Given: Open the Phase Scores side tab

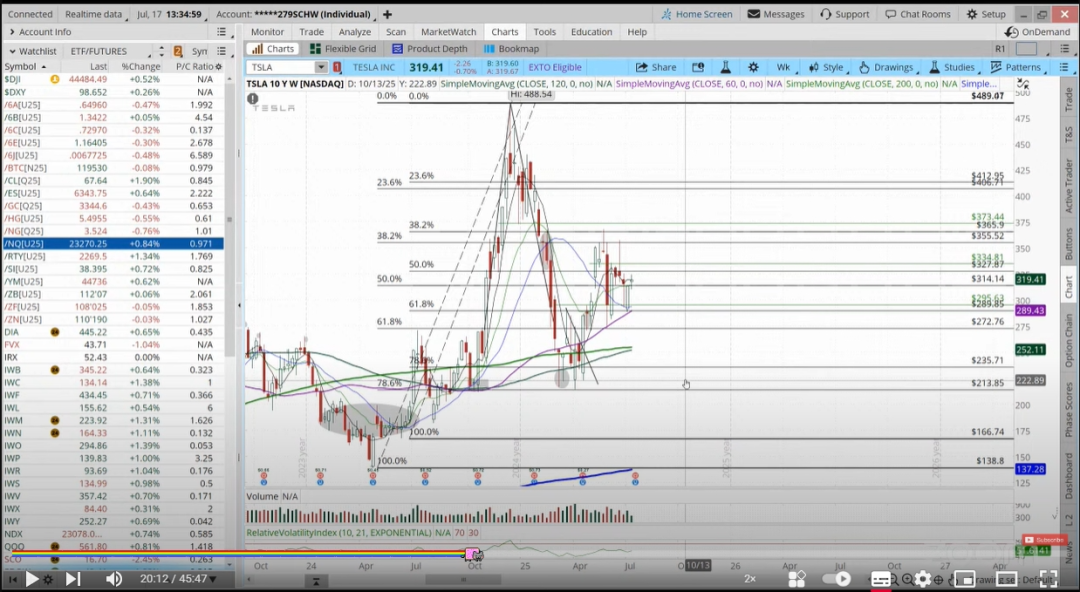Looking at the screenshot, I should coord(1069,410).
